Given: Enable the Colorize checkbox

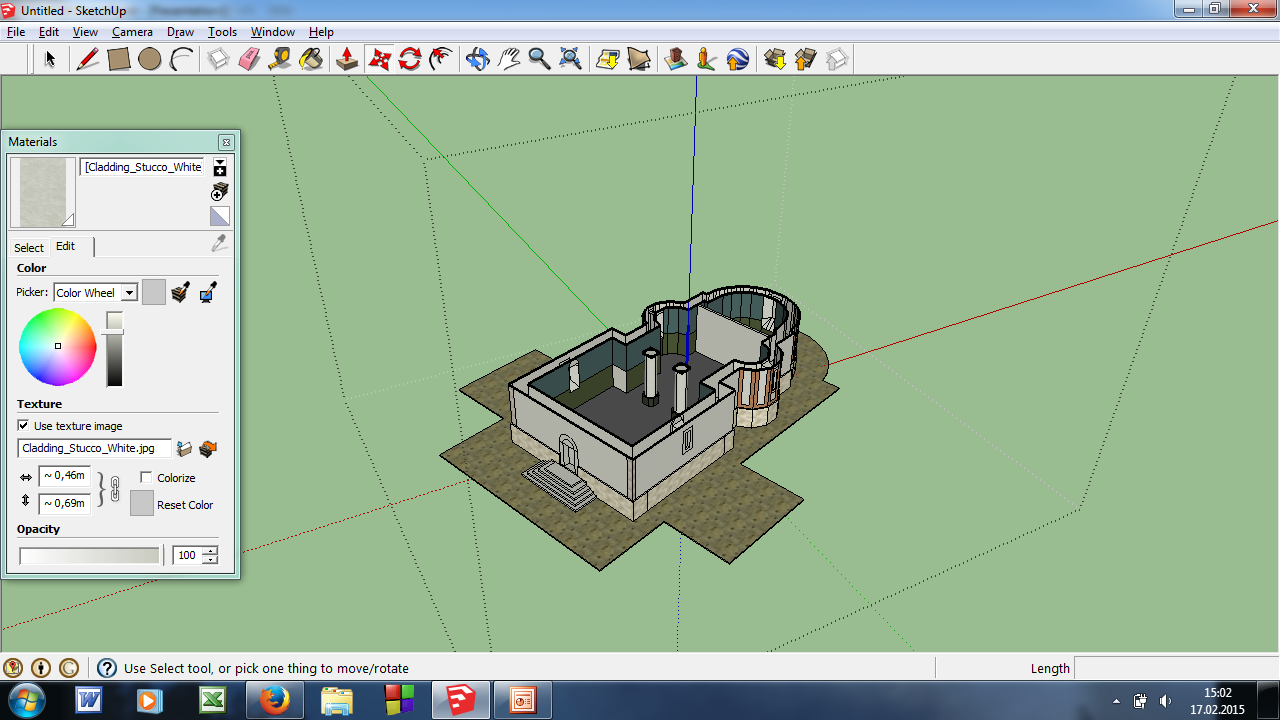Looking at the screenshot, I should pyautogui.click(x=146, y=478).
